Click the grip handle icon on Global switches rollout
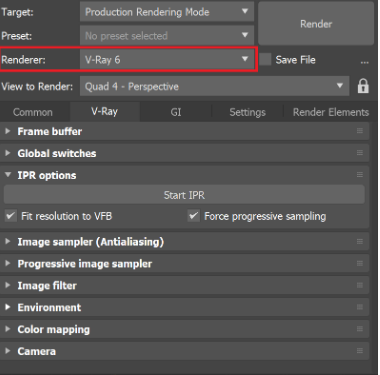This screenshot has height=375, width=380. tap(360, 153)
